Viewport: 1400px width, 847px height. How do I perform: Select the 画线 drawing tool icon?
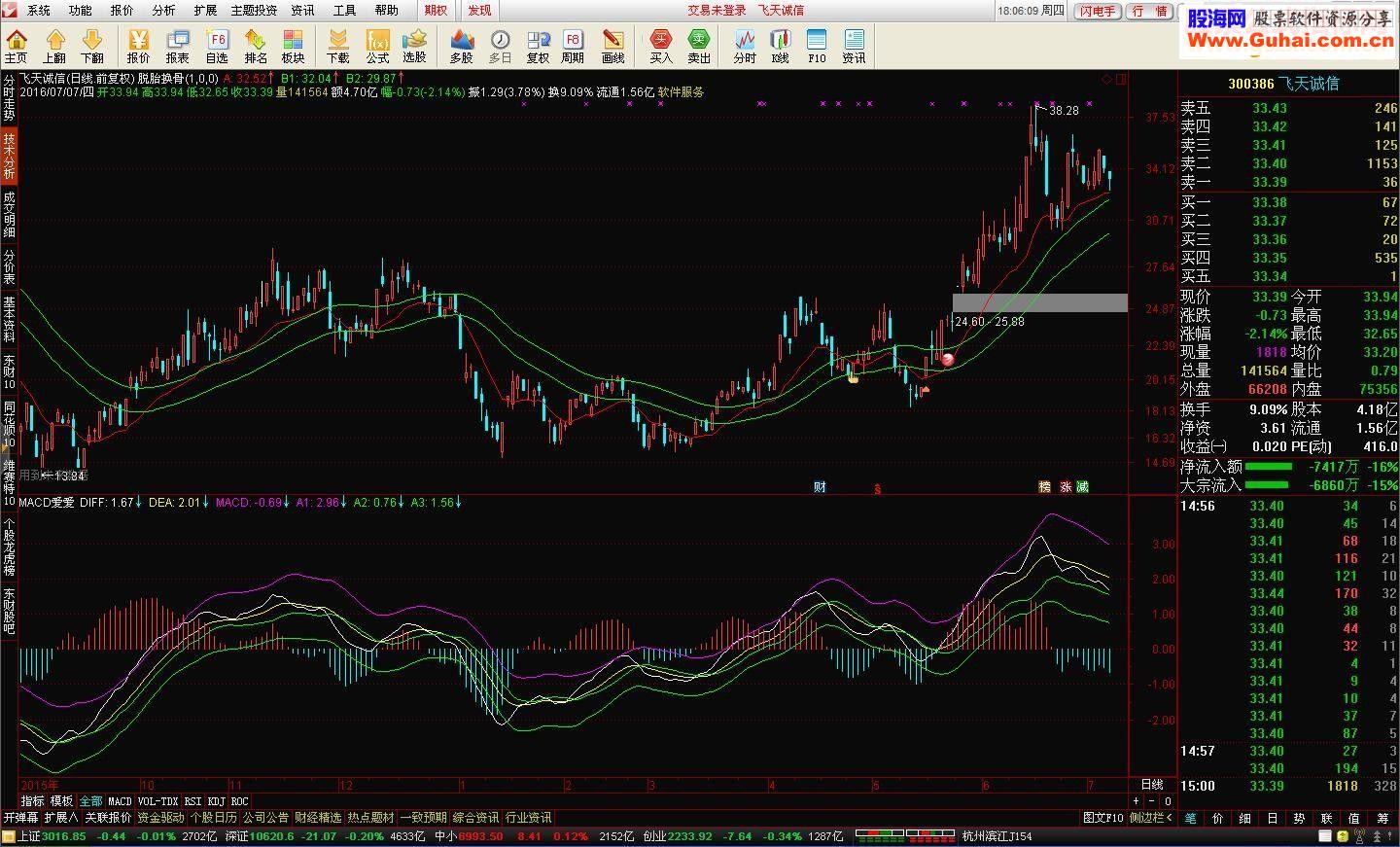tap(613, 46)
